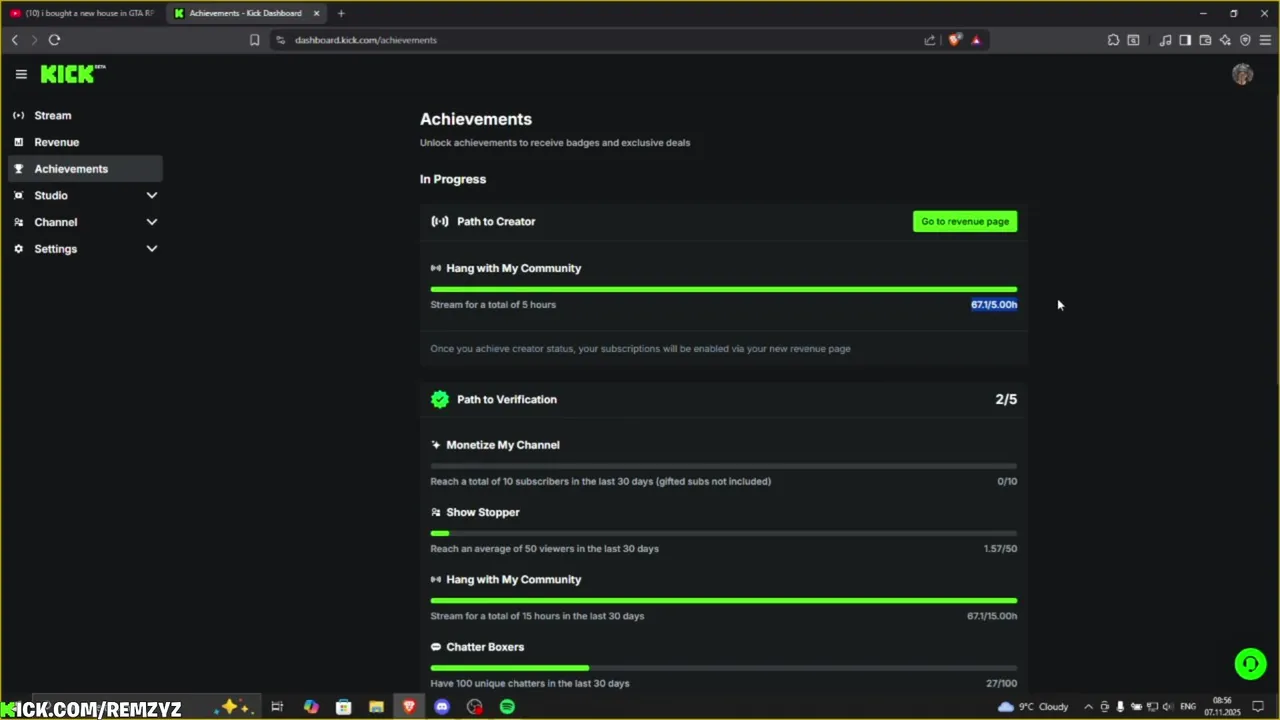The width and height of the screenshot is (1280, 720).
Task: Open the green support chat bubble
Action: [1250, 664]
